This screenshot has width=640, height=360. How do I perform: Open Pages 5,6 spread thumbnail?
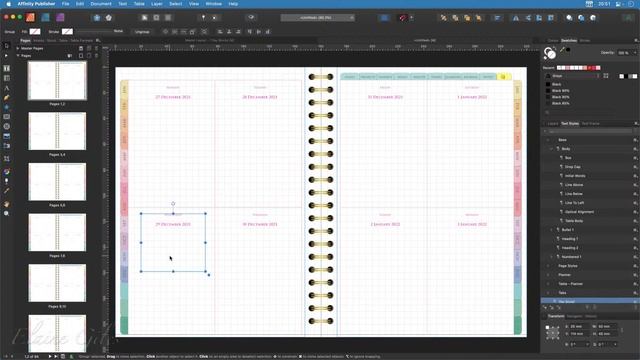pos(57,182)
